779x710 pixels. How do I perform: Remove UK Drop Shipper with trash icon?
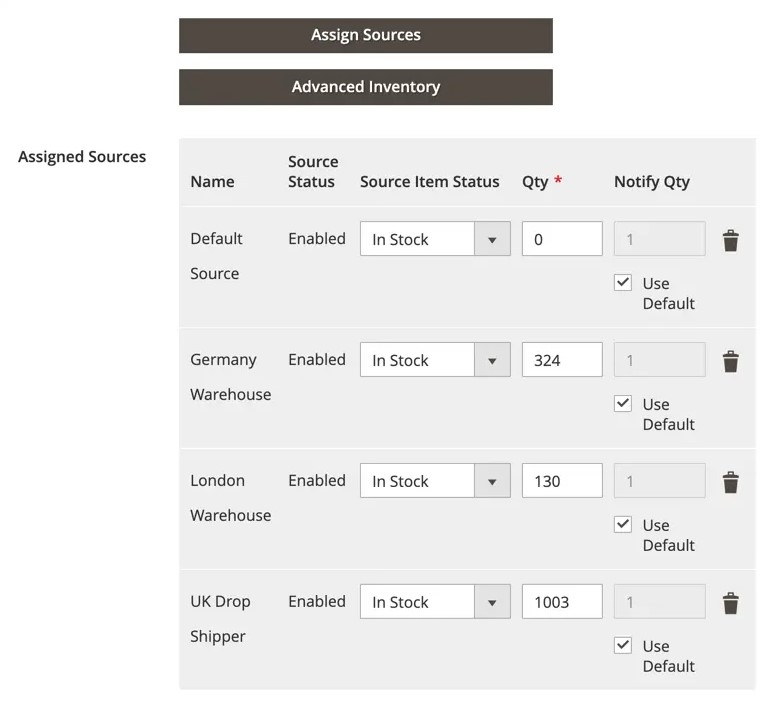pos(730,603)
